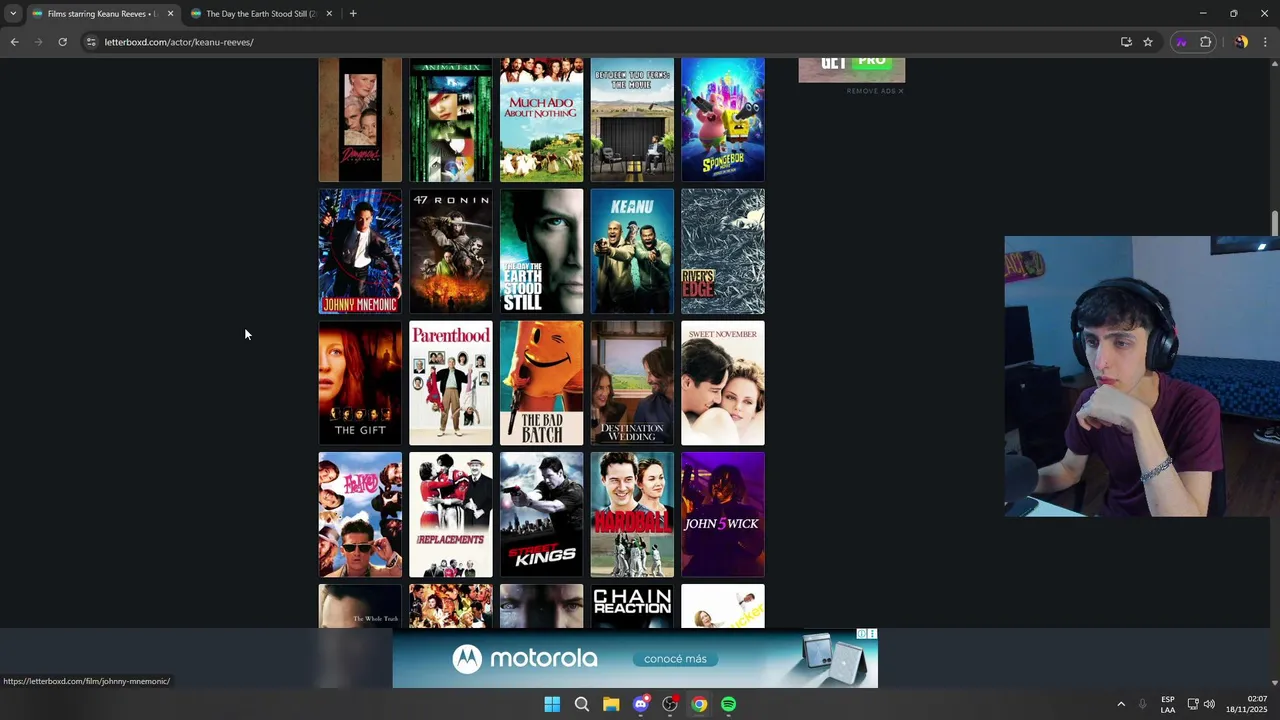Reload the Letterboxd page
1280x720 pixels.
click(62, 42)
